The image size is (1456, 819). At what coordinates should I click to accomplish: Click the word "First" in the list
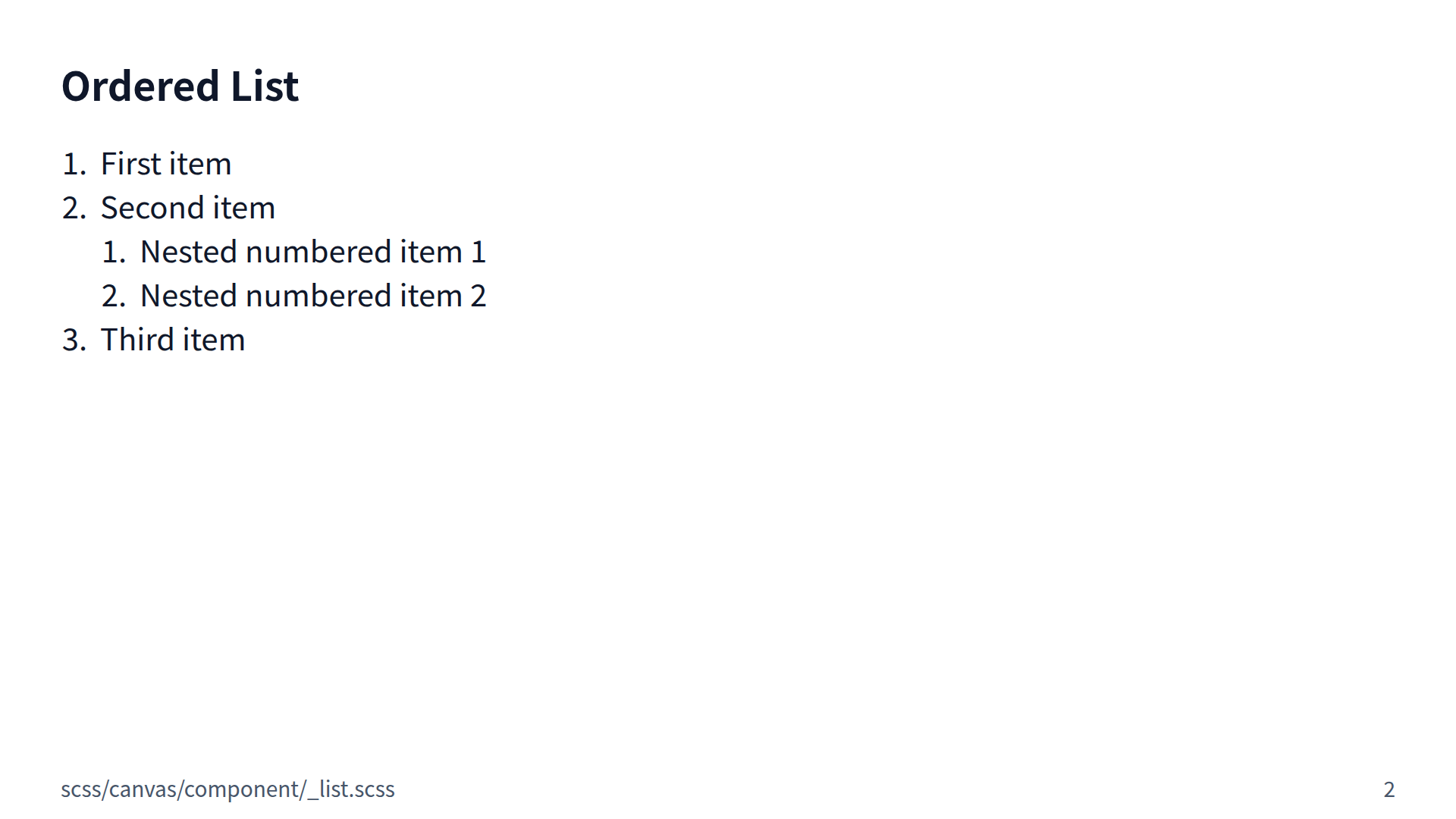[x=130, y=164]
